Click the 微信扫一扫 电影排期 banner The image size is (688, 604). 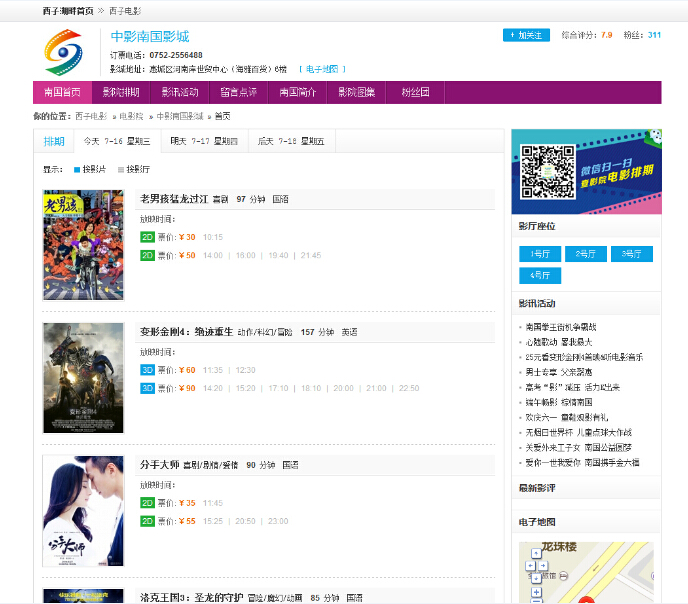pyautogui.click(x=587, y=172)
